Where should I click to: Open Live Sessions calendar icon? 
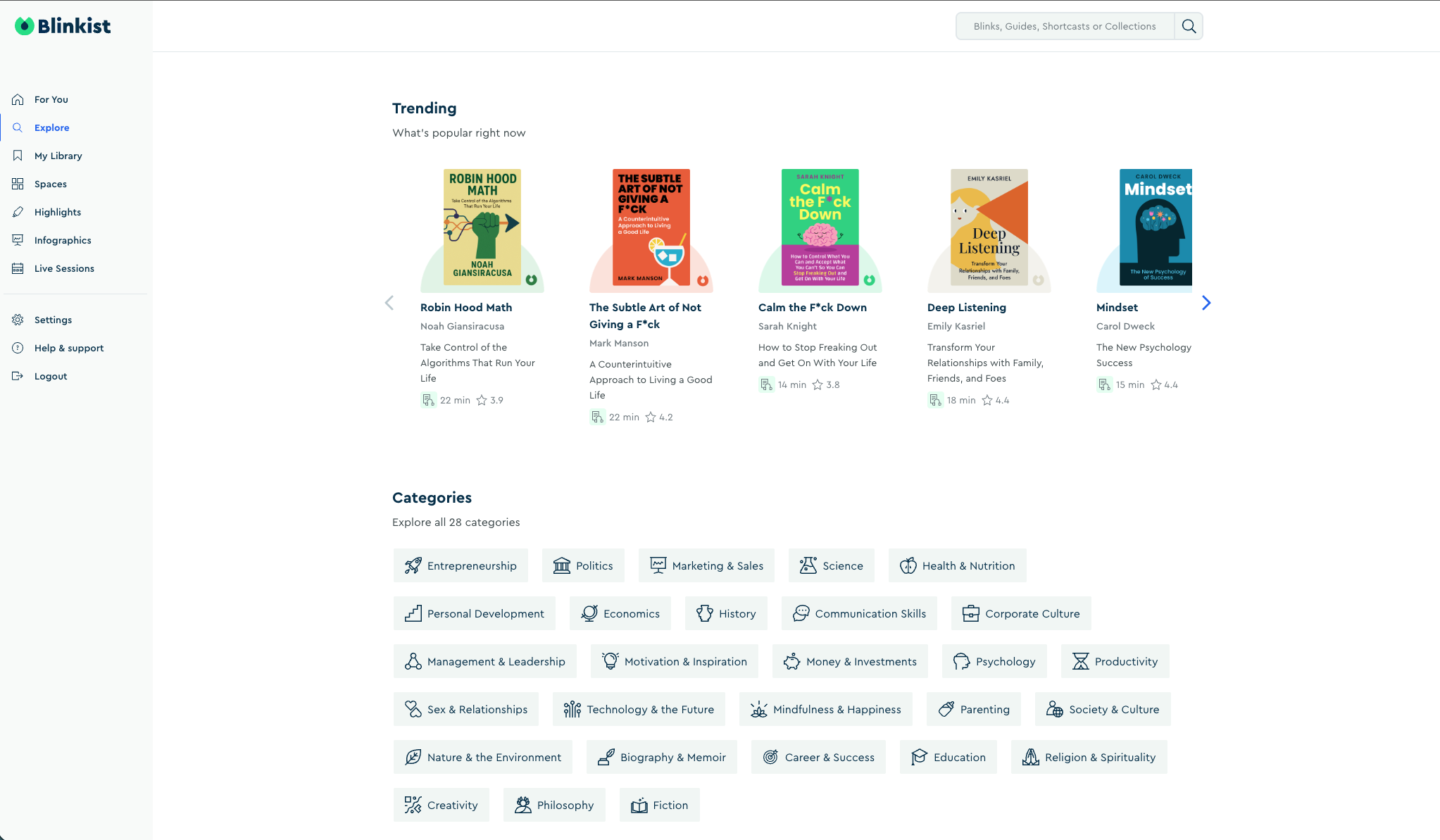click(18, 268)
